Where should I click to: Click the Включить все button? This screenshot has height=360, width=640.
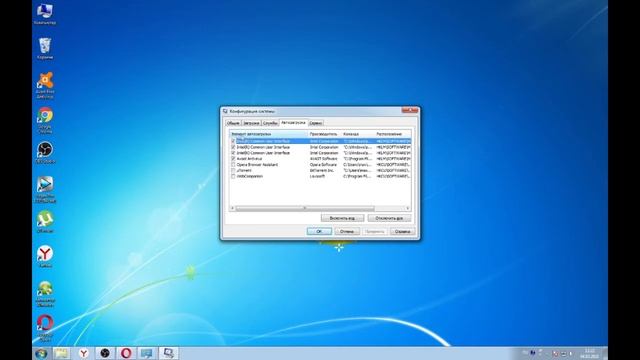coord(342,218)
